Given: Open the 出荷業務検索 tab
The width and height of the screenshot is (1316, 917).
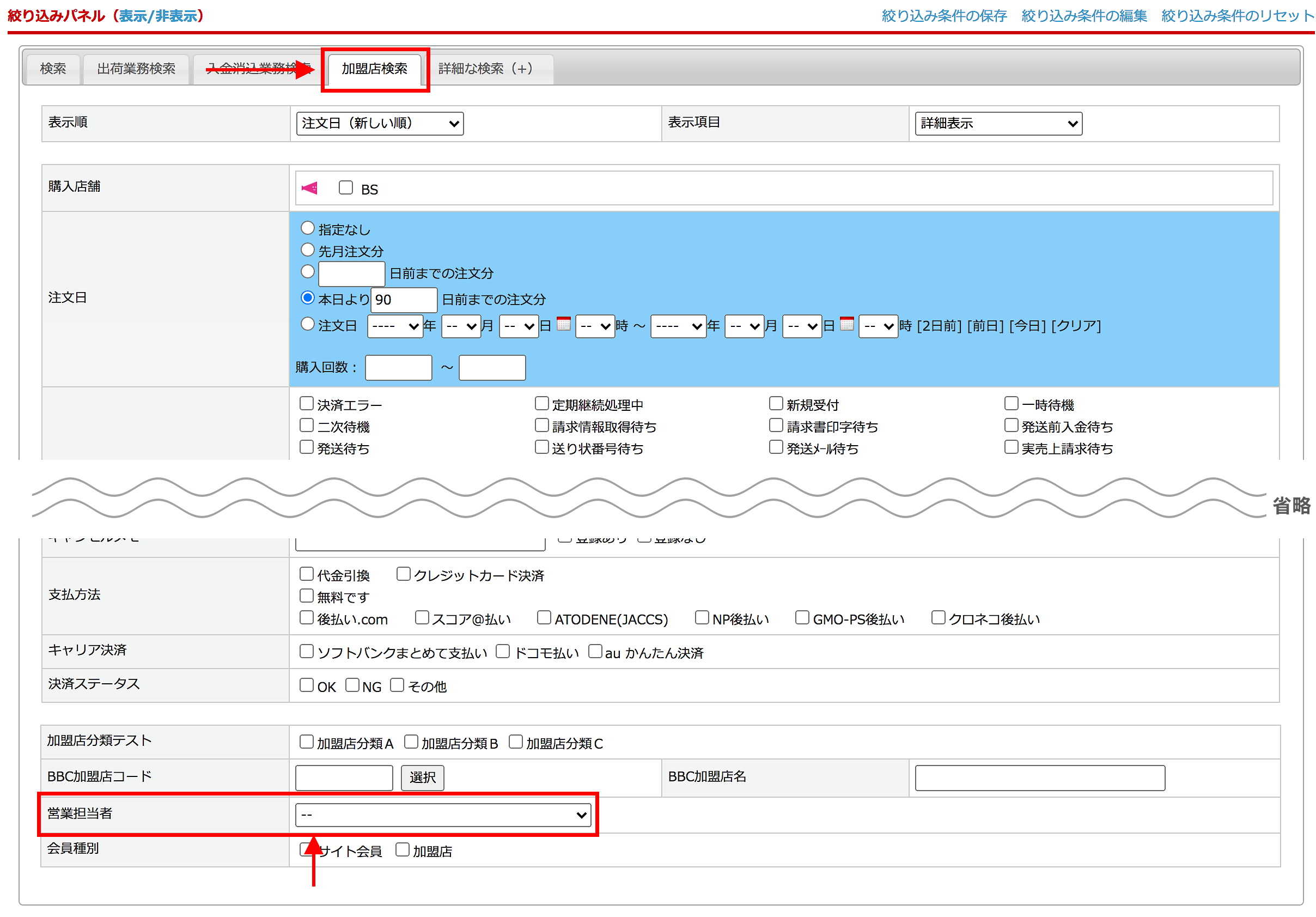Looking at the screenshot, I should pos(136,69).
